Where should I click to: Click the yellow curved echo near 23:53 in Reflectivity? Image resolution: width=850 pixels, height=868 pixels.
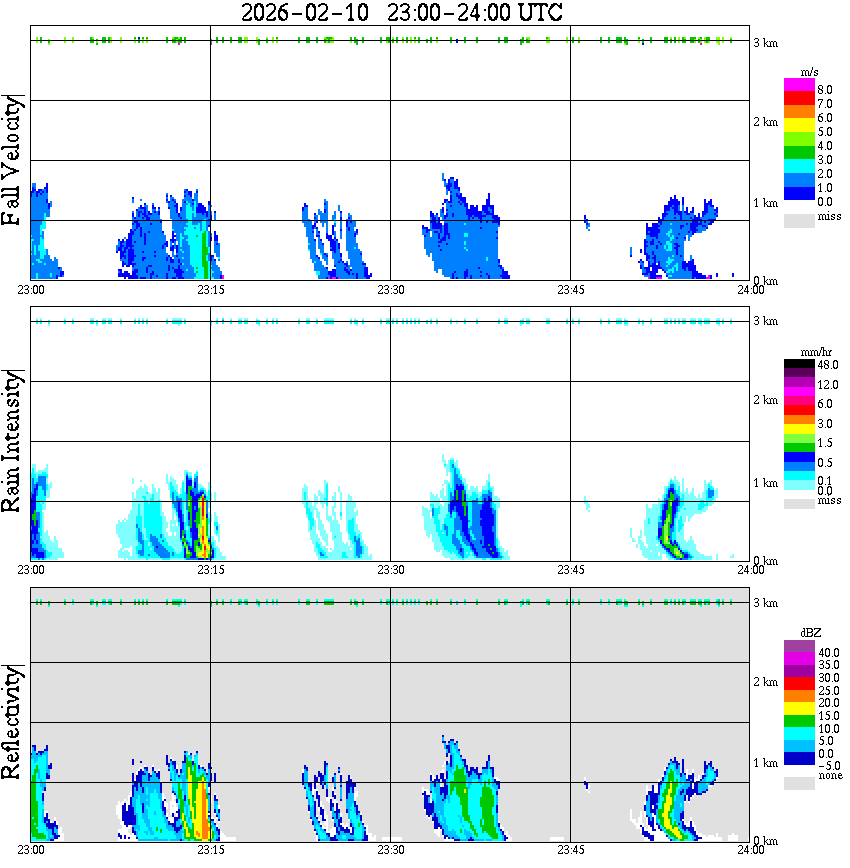669,808
